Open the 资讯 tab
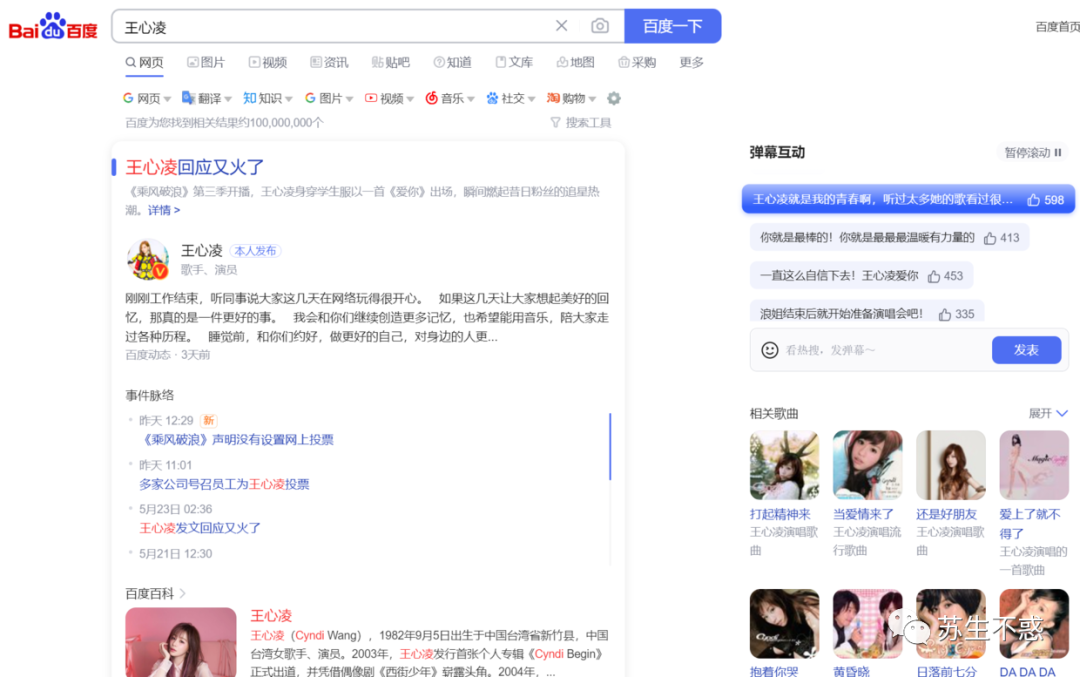The height and width of the screenshot is (677, 1080). [x=329, y=63]
